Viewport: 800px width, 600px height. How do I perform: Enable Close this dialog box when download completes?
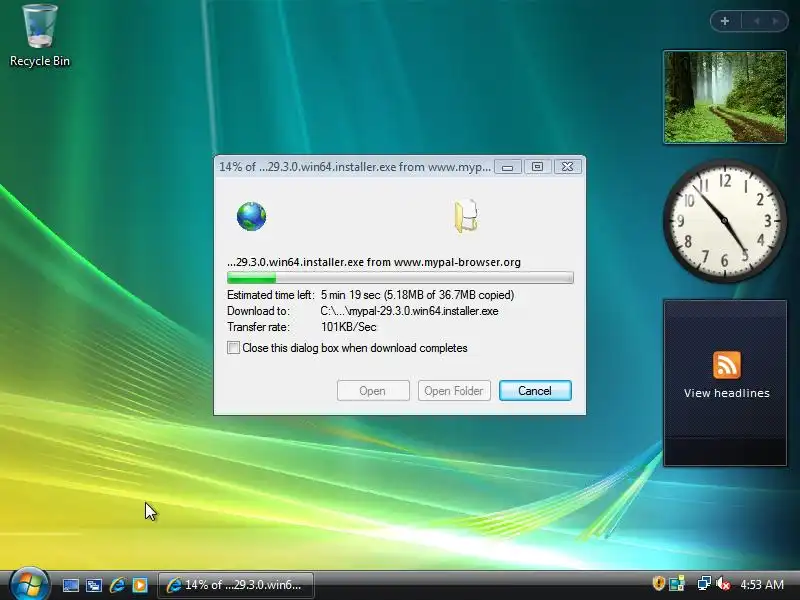[x=233, y=347]
